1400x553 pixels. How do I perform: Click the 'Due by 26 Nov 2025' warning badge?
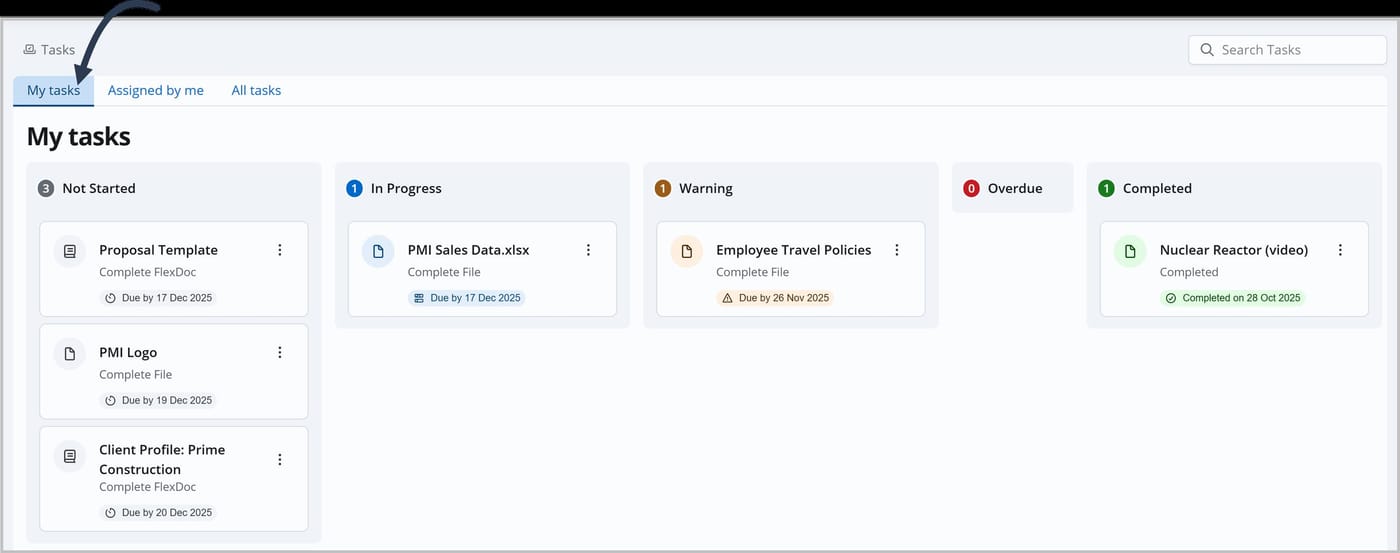pyautogui.click(x=775, y=298)
